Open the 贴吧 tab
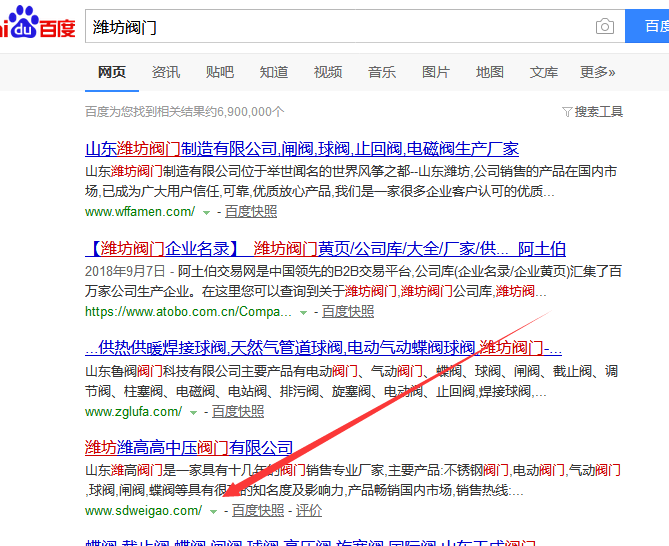This screenshot has width=669, height=546. 220,72
